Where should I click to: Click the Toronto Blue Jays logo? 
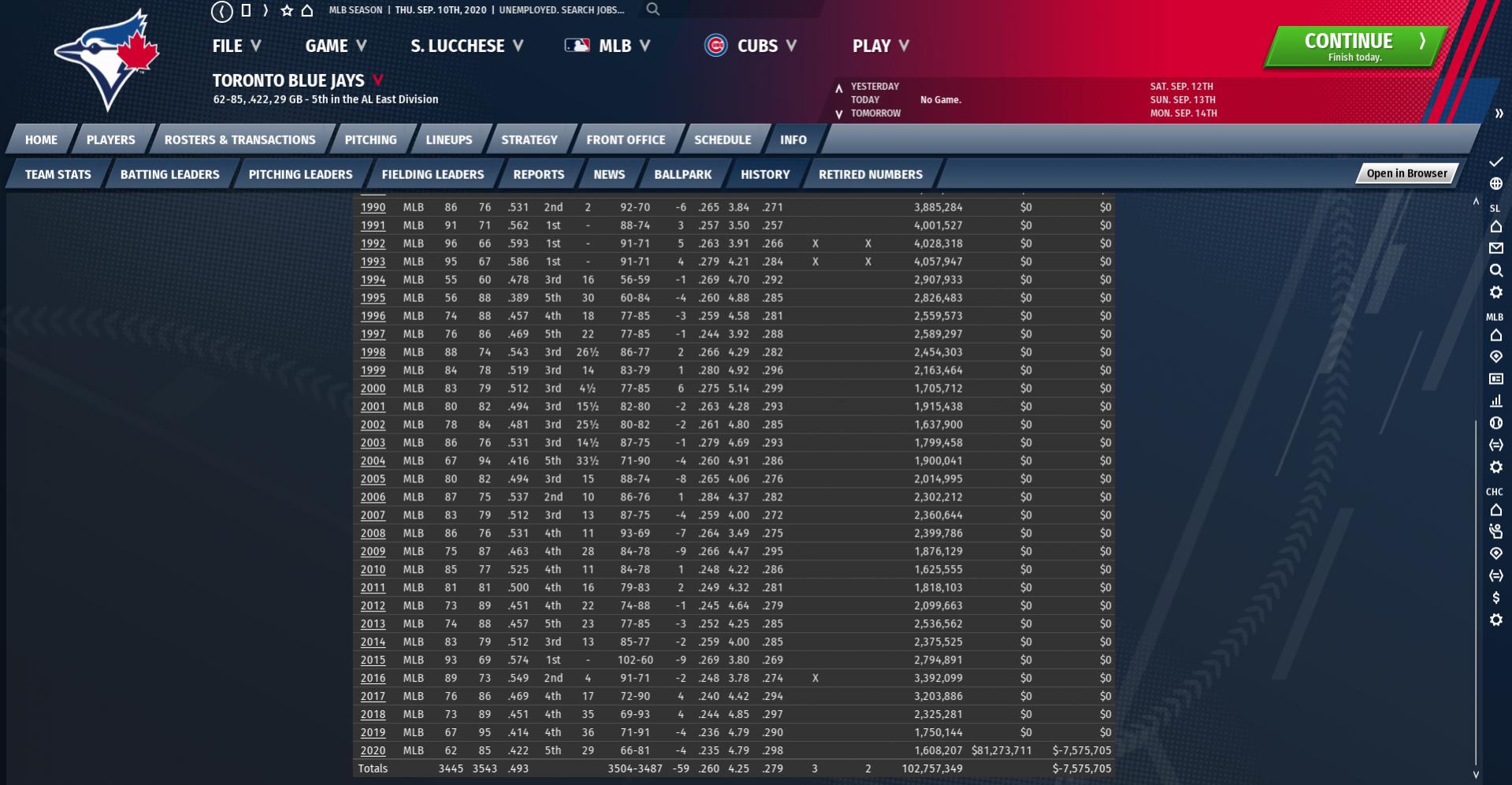tap(106, 61)
